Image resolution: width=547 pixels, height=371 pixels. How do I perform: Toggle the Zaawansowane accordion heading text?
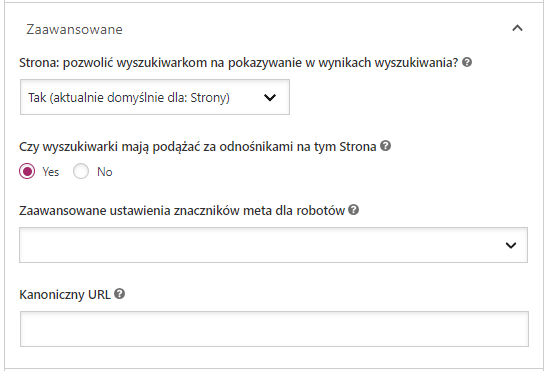coord(74,29)
